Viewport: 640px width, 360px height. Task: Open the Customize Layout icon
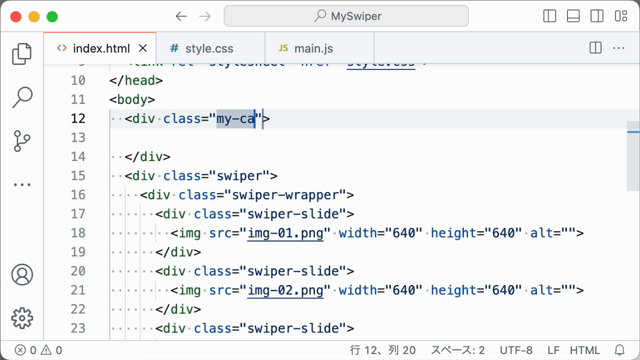(621, 16)
